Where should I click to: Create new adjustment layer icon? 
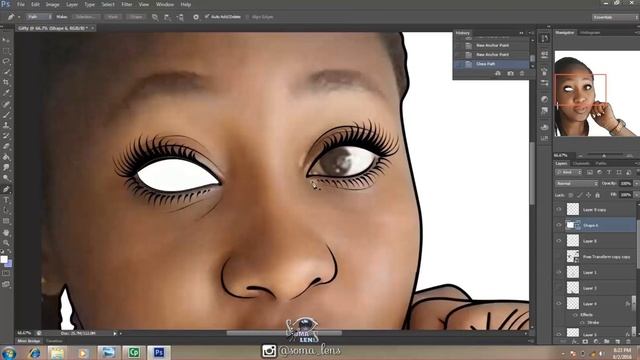click(596, 341)
